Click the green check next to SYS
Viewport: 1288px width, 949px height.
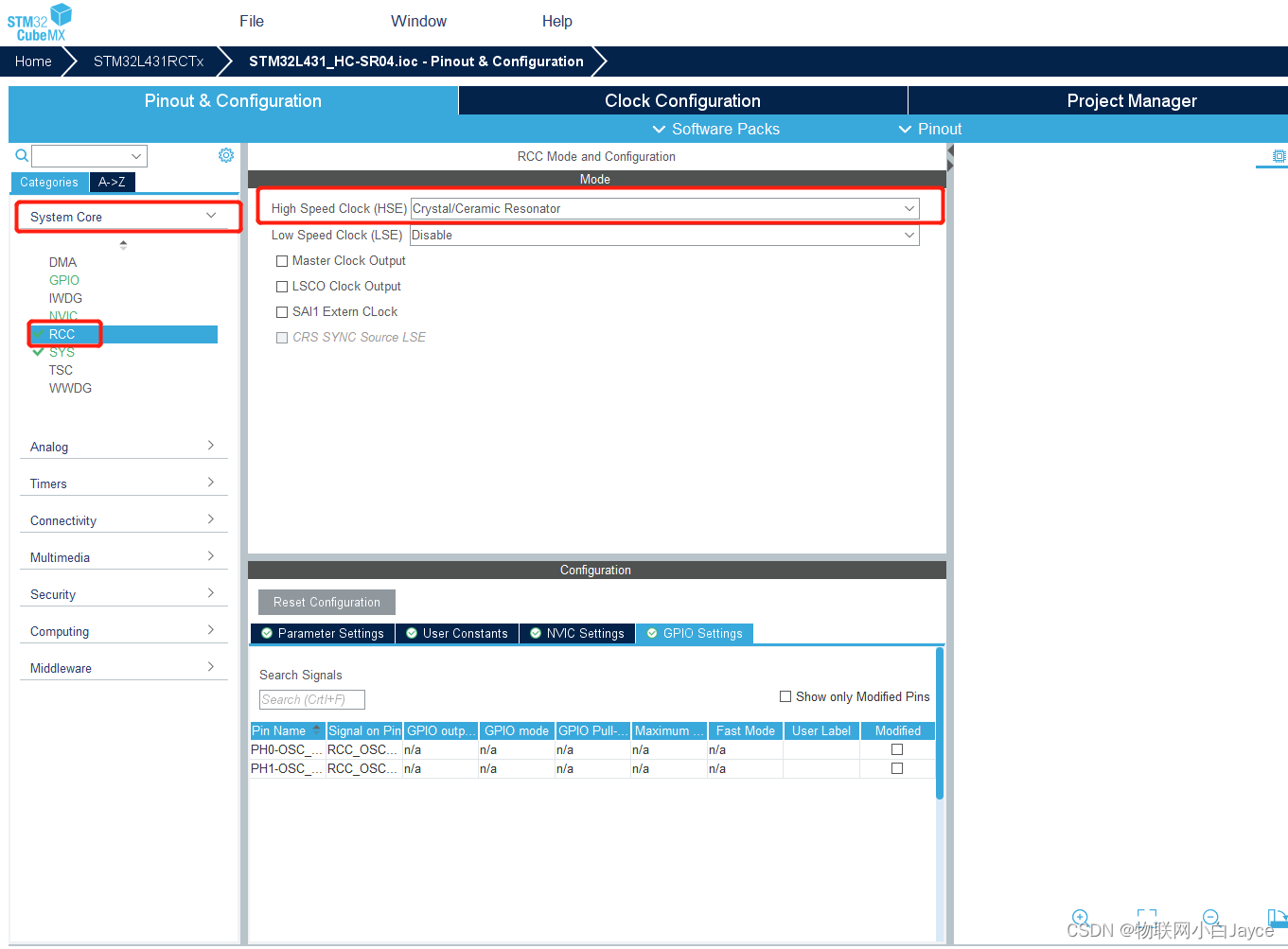tap(38, 352)
